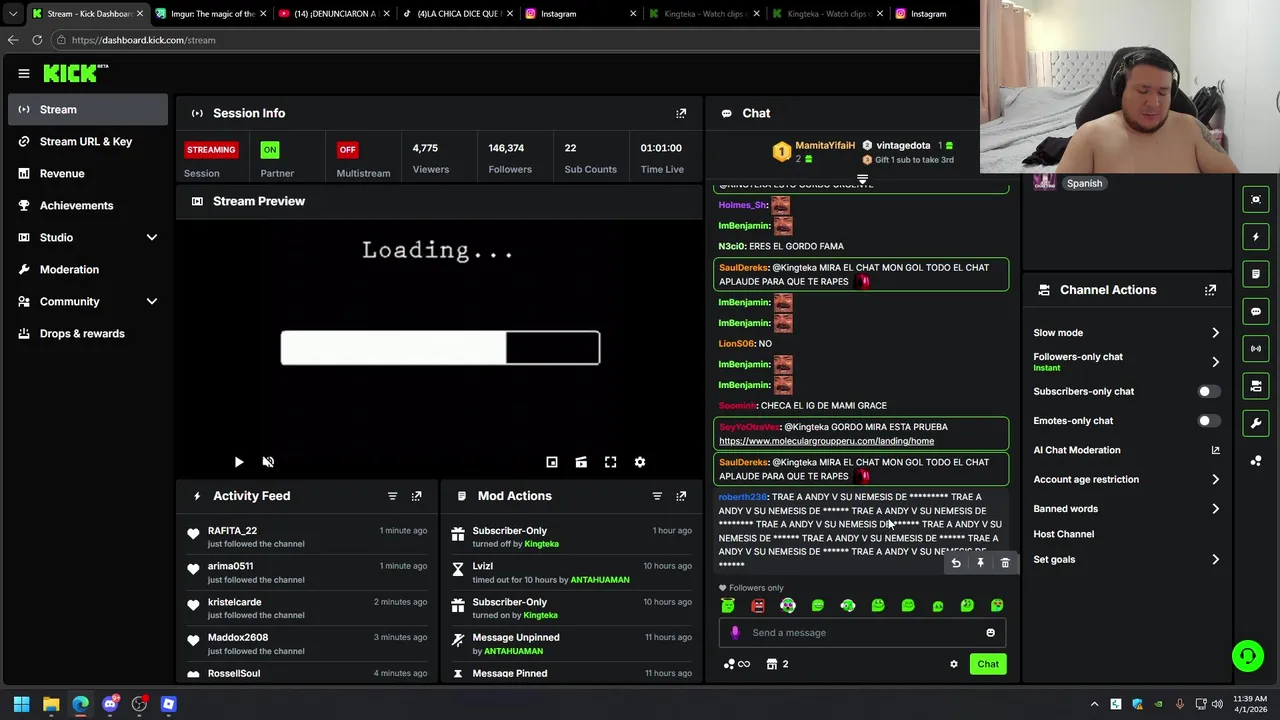Open chat settings gear icon

(953, 664)
